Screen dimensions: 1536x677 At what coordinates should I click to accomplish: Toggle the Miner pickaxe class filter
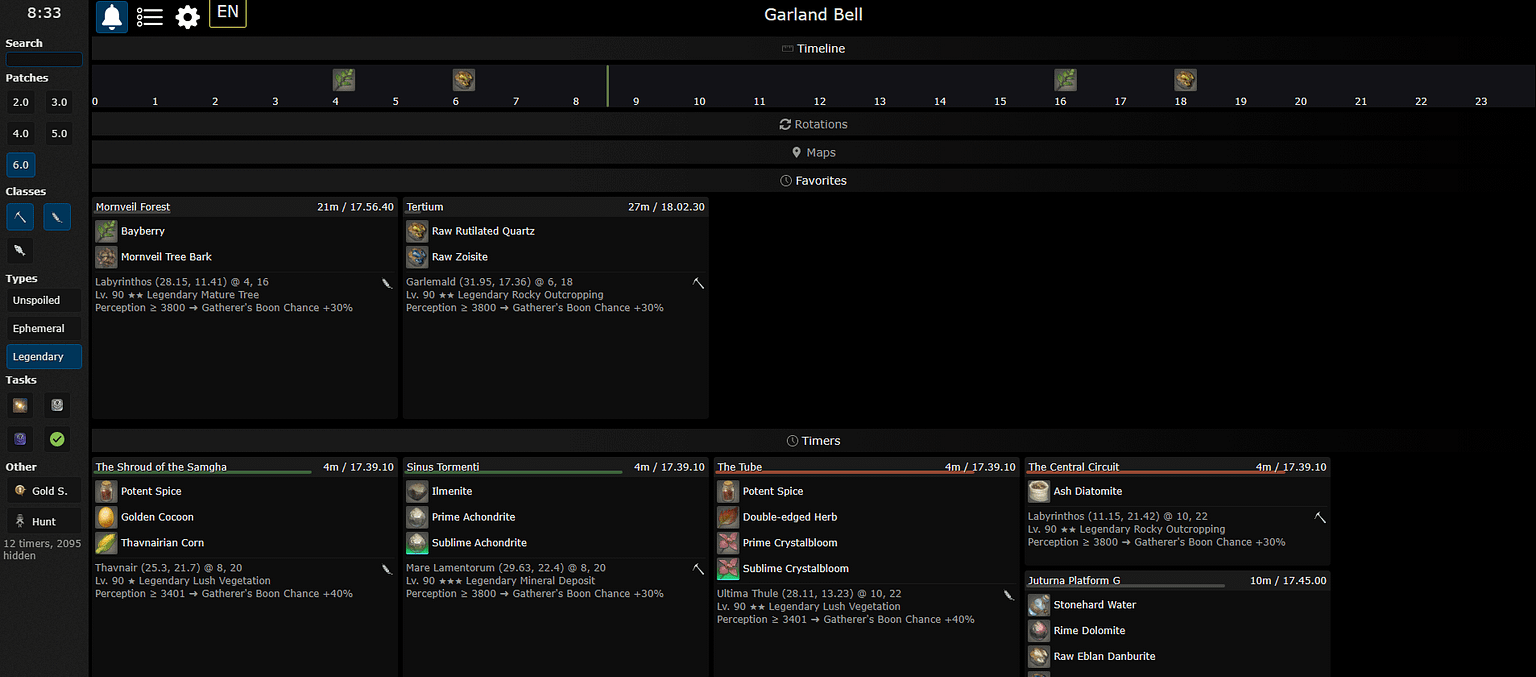point(20,217)
